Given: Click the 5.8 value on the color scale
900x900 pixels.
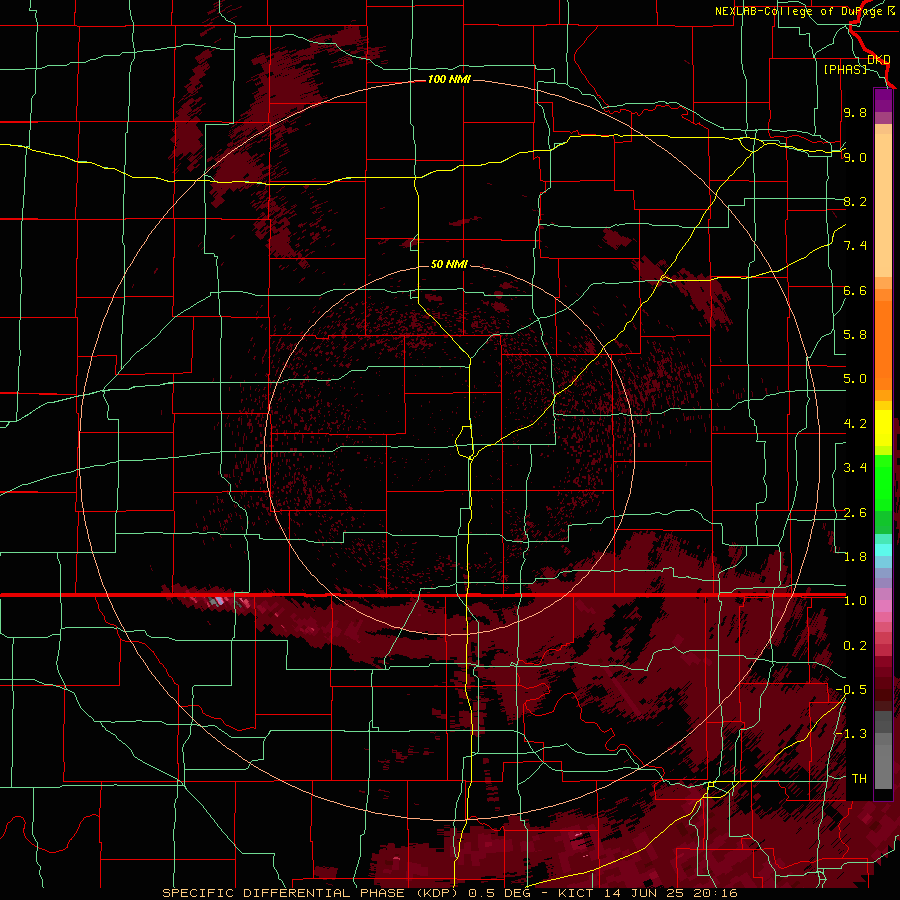Looking at the screenshot, I should click(x=855, y=335).
